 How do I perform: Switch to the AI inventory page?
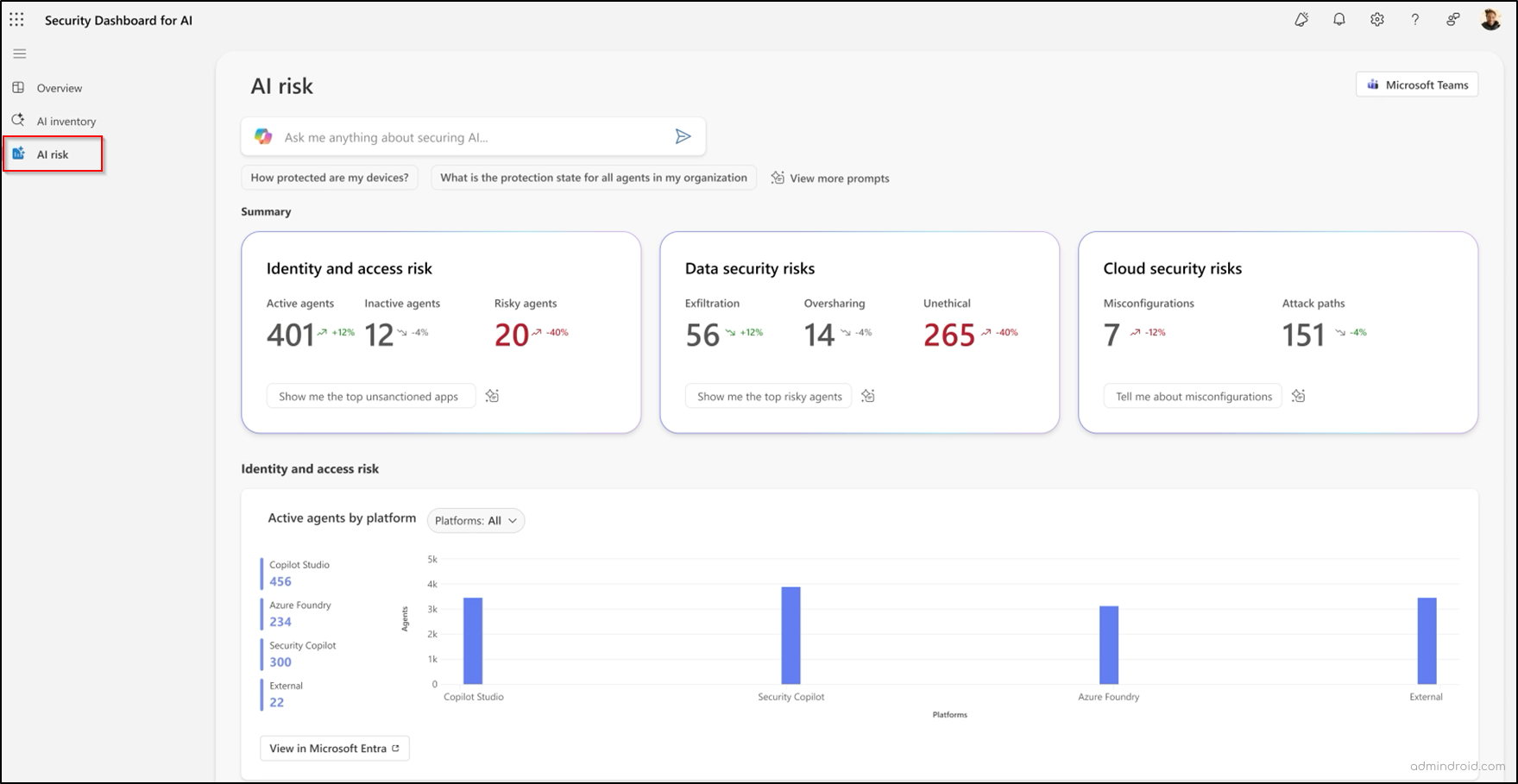coord(66,121)
